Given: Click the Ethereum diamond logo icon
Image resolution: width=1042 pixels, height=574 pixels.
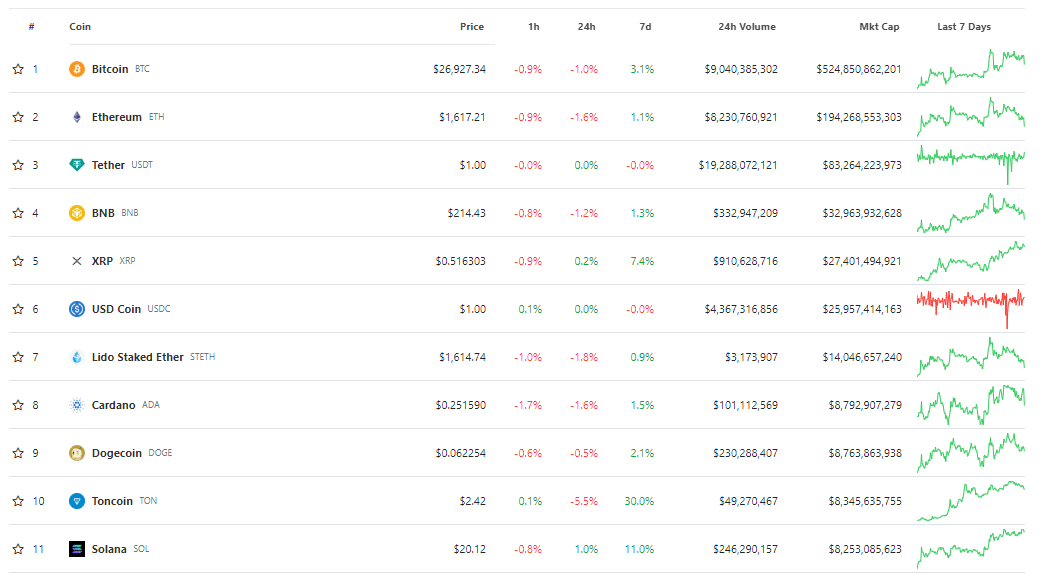Looking at the screenshot, I should pos(77,117).
